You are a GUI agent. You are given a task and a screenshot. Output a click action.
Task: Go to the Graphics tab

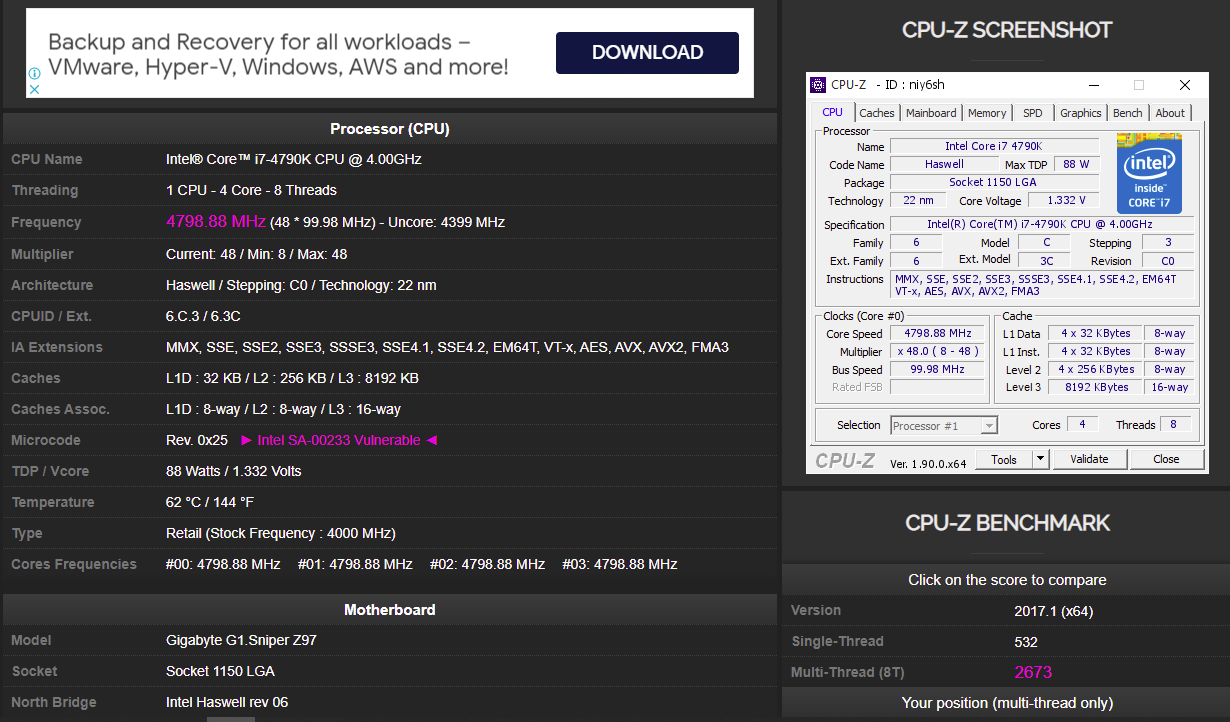(x=1080, y=113)
